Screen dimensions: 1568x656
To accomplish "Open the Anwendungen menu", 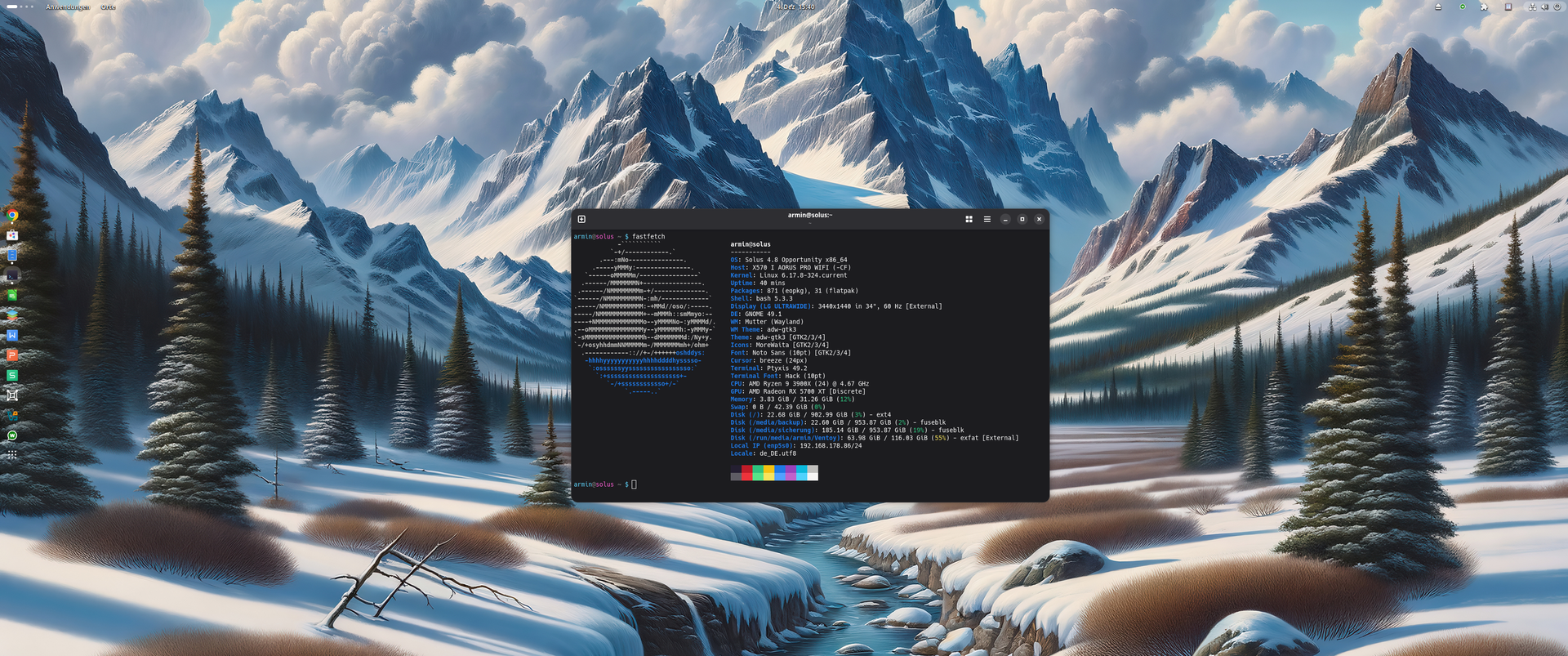I will [68, 7].
